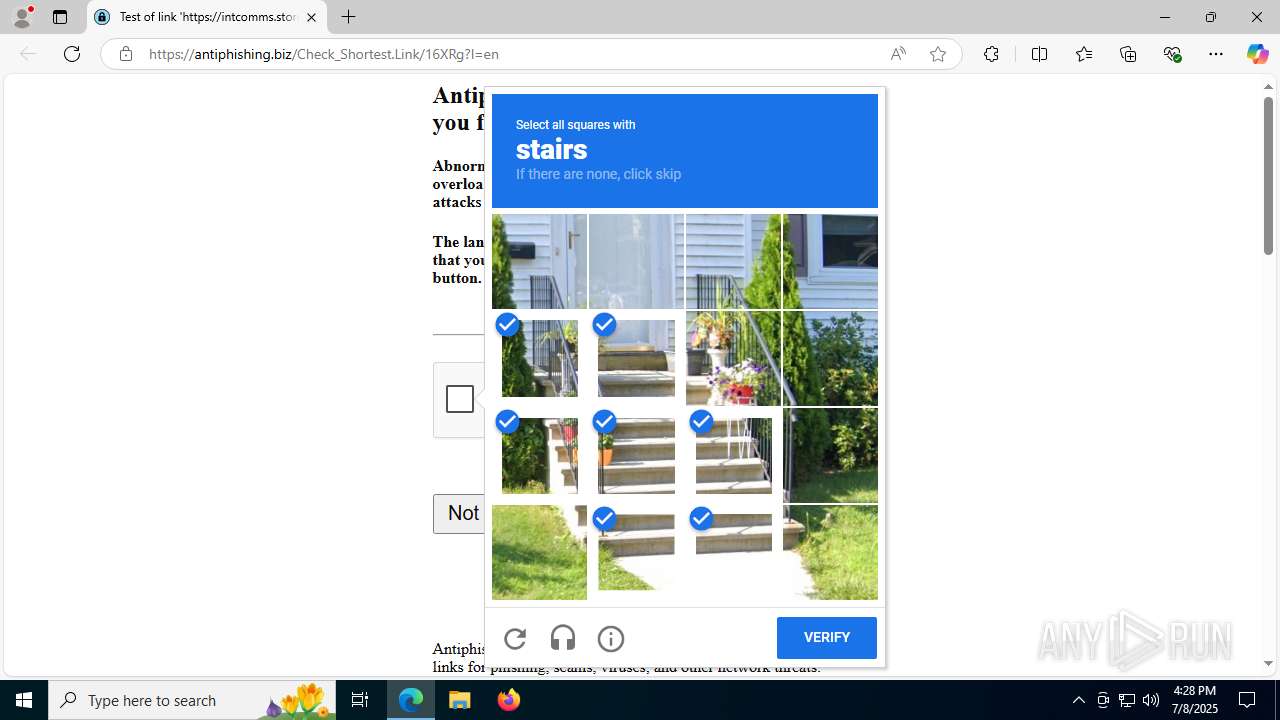Click the taskbar search box
Screen dimensions: 1280x720
(x=192, y=700)
